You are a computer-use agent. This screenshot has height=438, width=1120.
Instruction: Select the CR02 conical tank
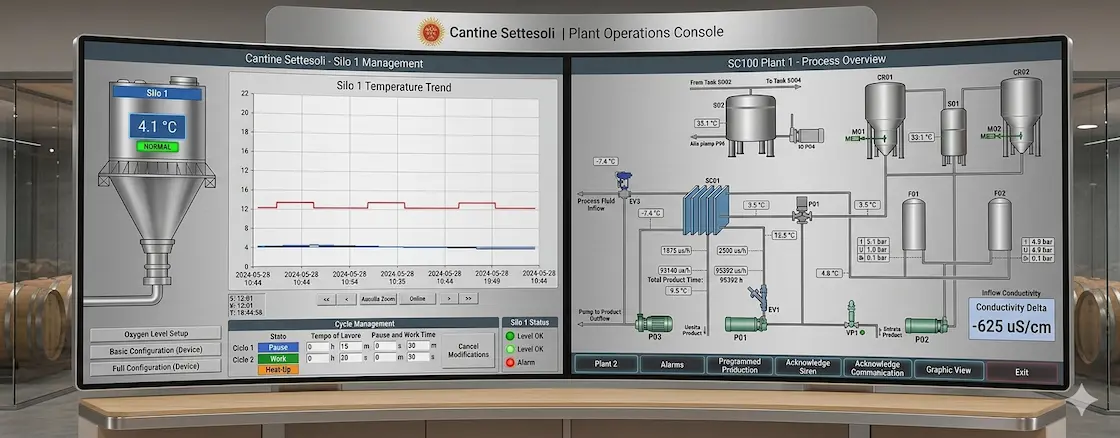pos(1020,114)
